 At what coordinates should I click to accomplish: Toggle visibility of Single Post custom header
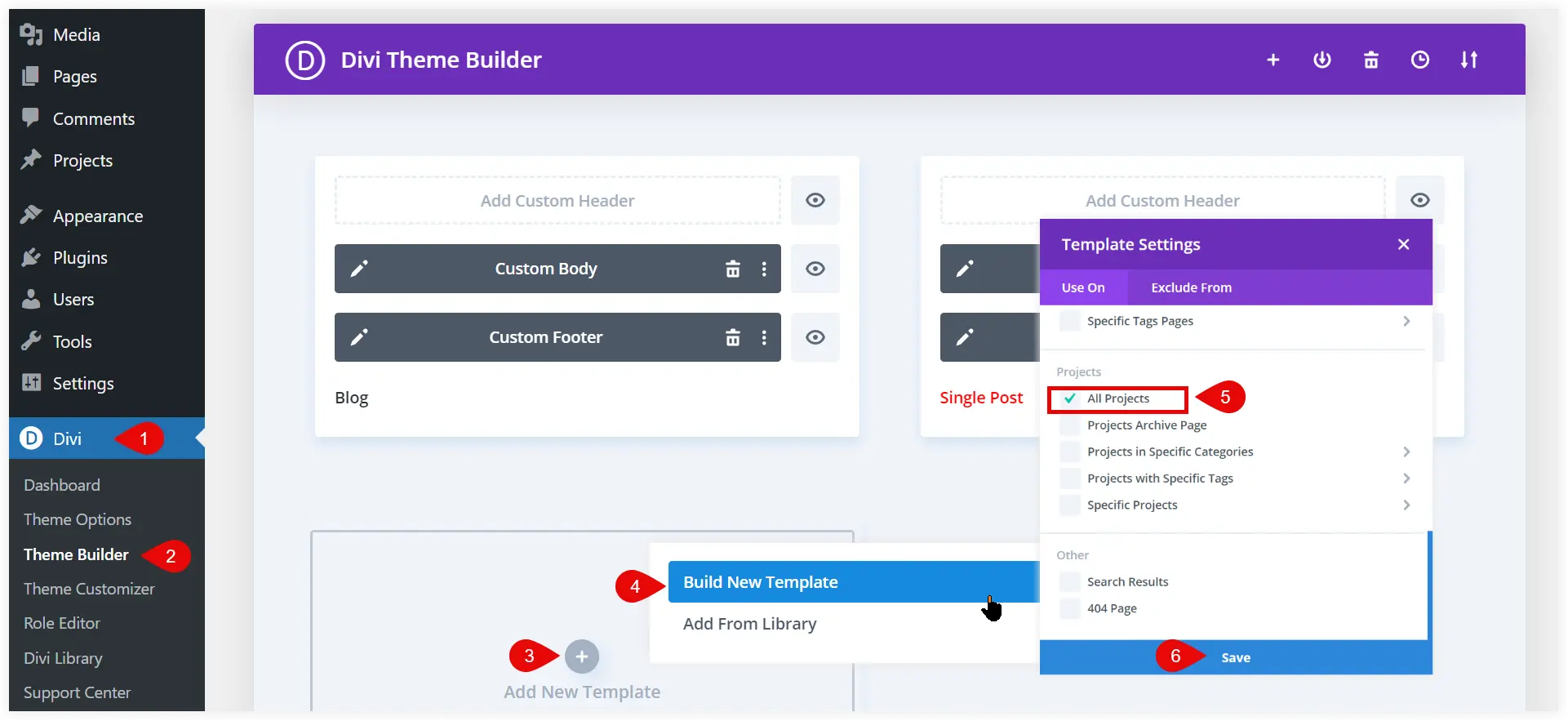1419,200
